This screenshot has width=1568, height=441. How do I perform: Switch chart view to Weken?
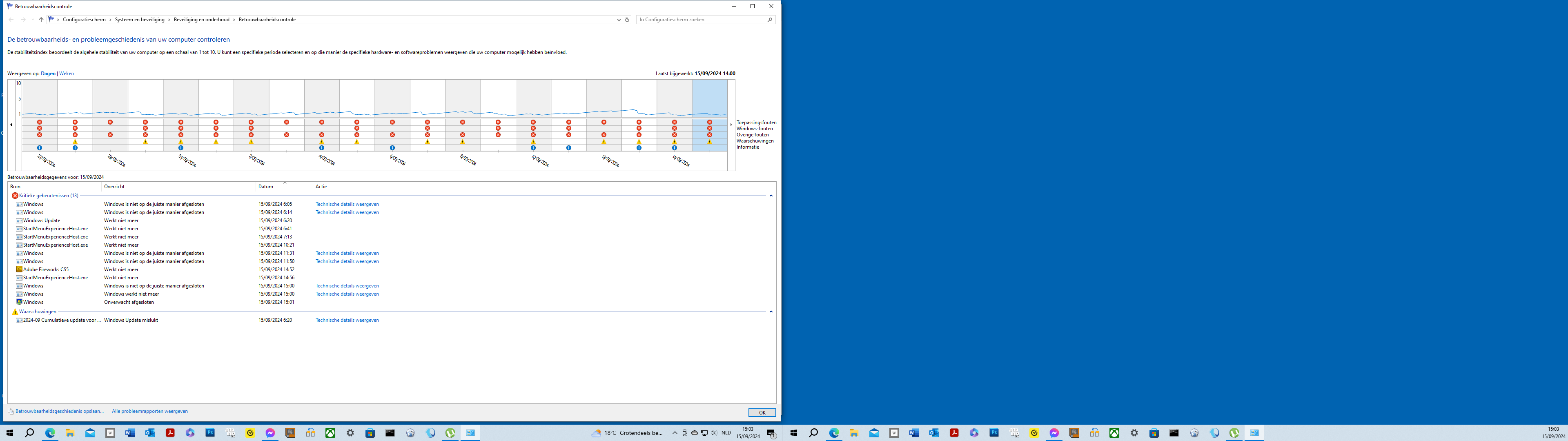[x=66, y=73]
